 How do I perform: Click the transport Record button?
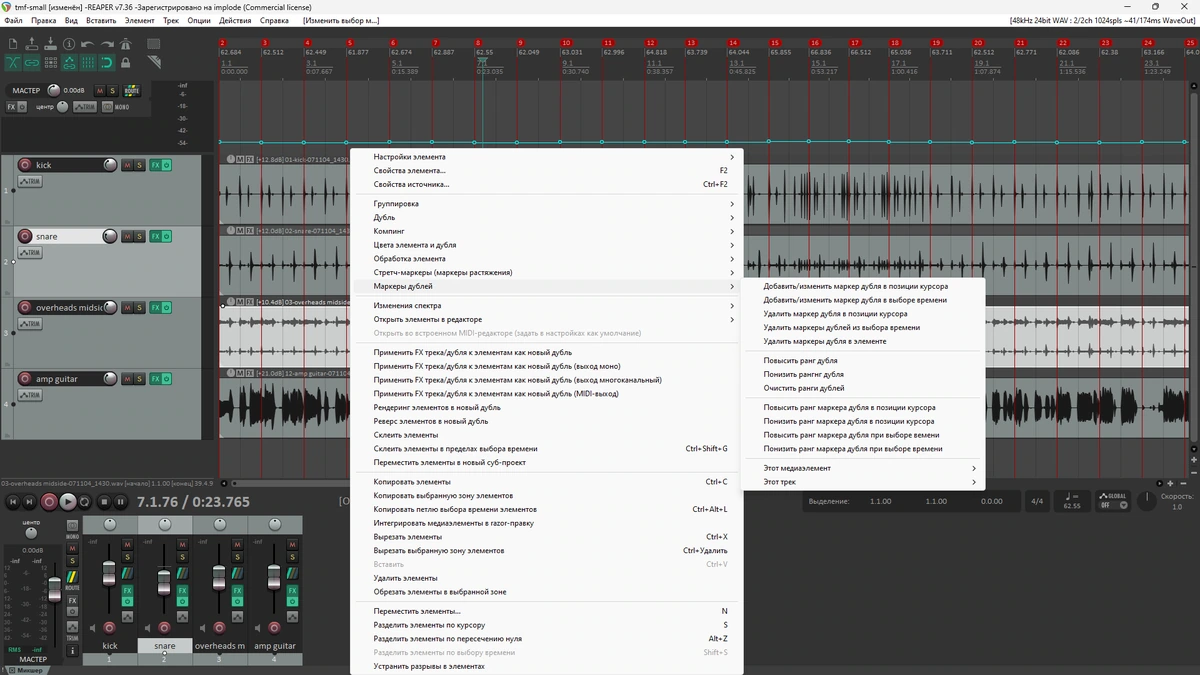pyautogui.click(x=49, y=502)
